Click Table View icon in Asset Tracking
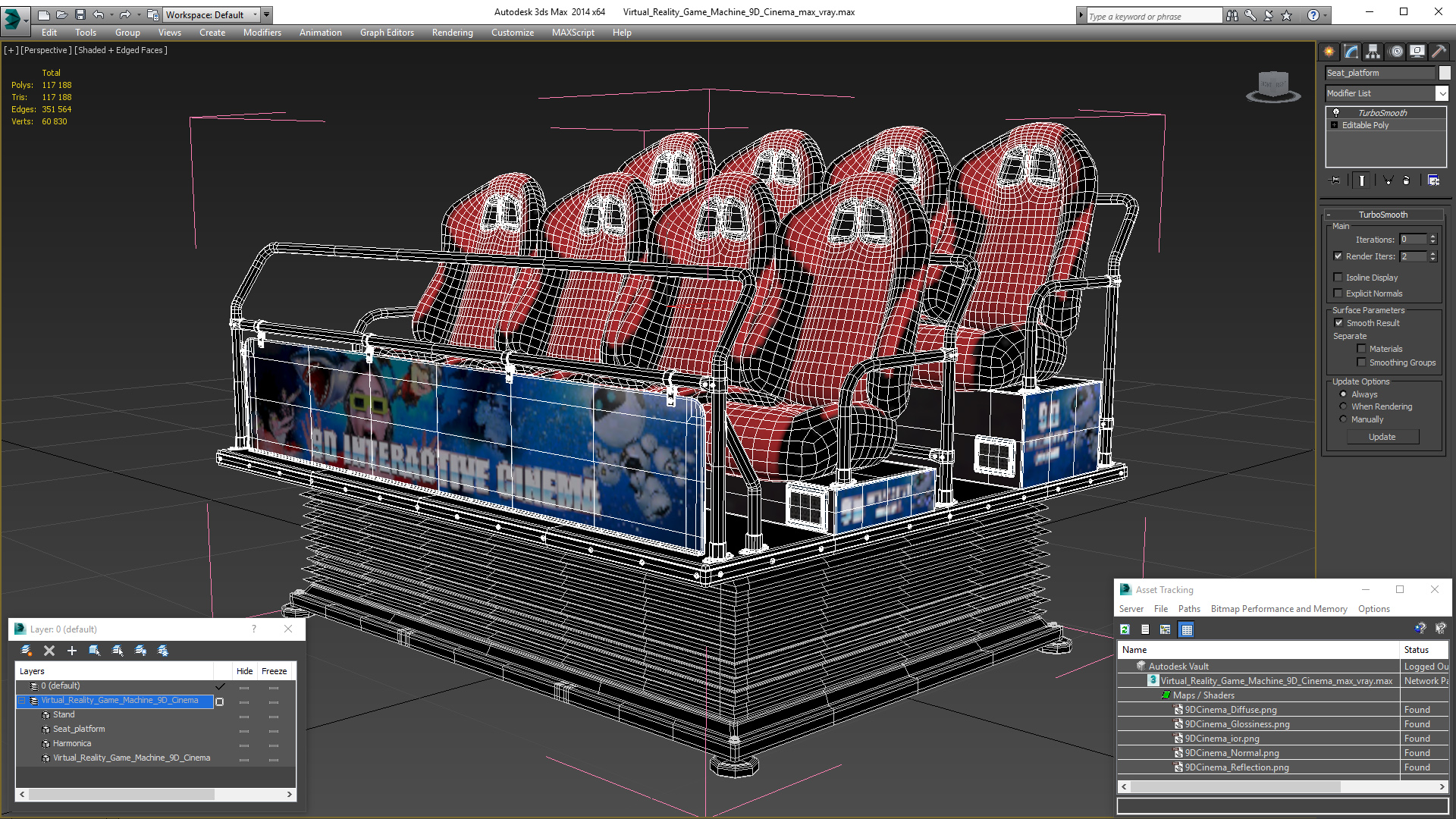Viewport: 1456px width, 819px height. click(x=1187, y=629)
